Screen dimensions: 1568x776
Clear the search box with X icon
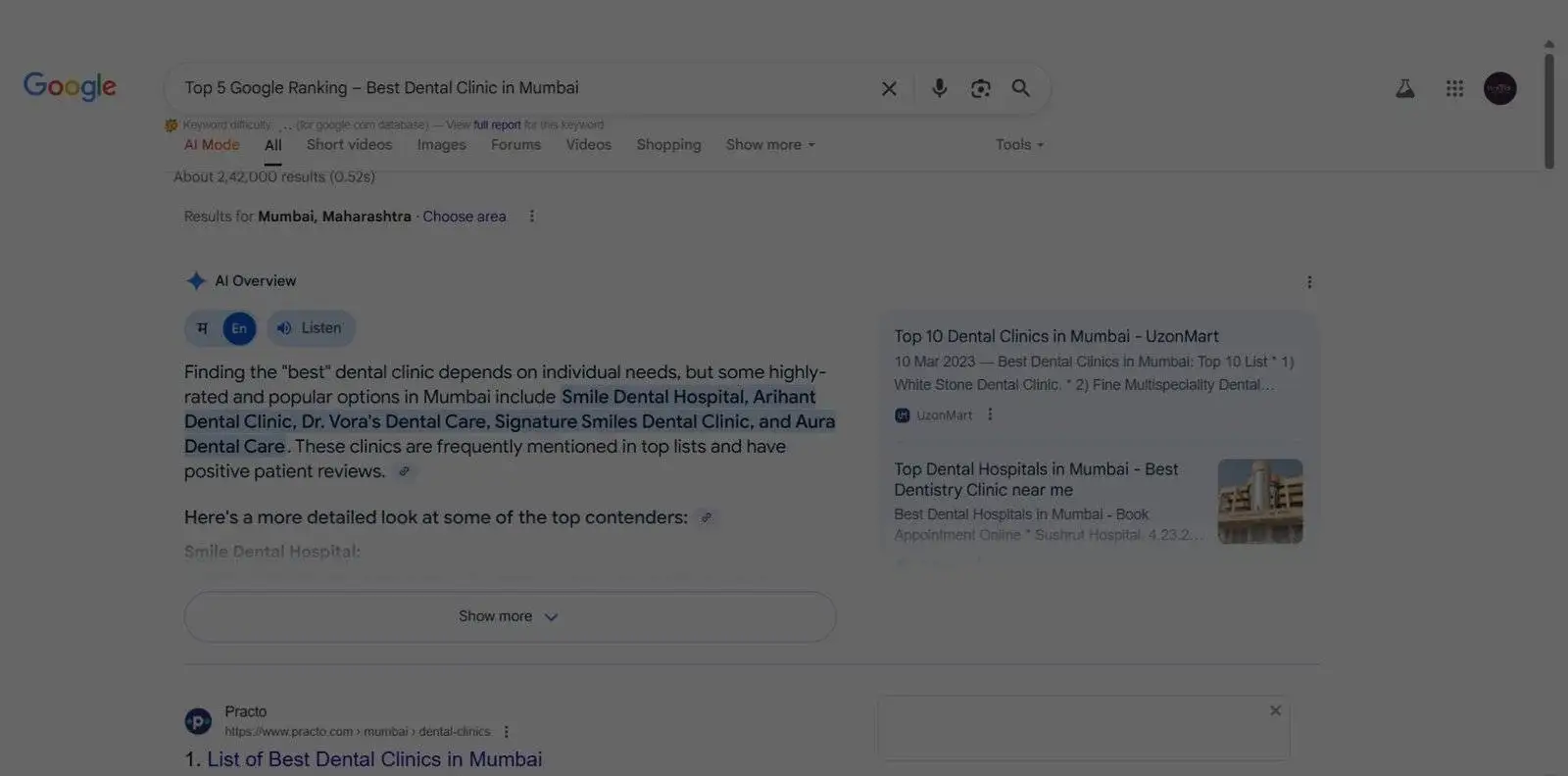click(x=889, y=89)
